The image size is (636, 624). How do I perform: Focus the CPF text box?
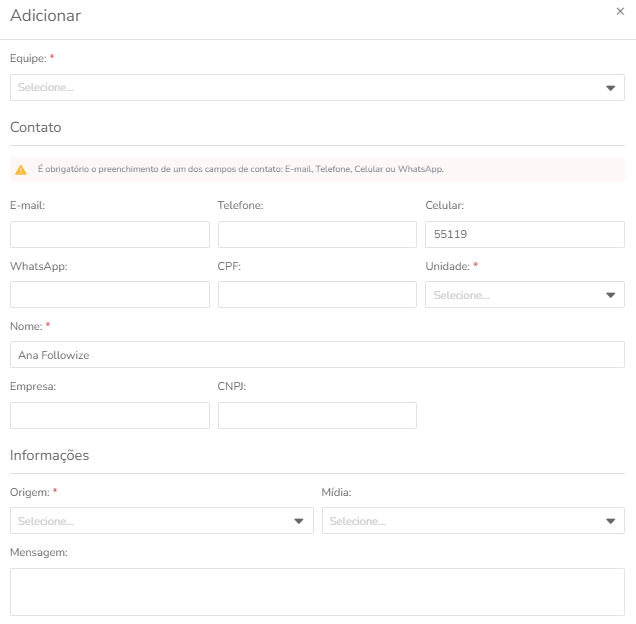(x=317, y=294)
